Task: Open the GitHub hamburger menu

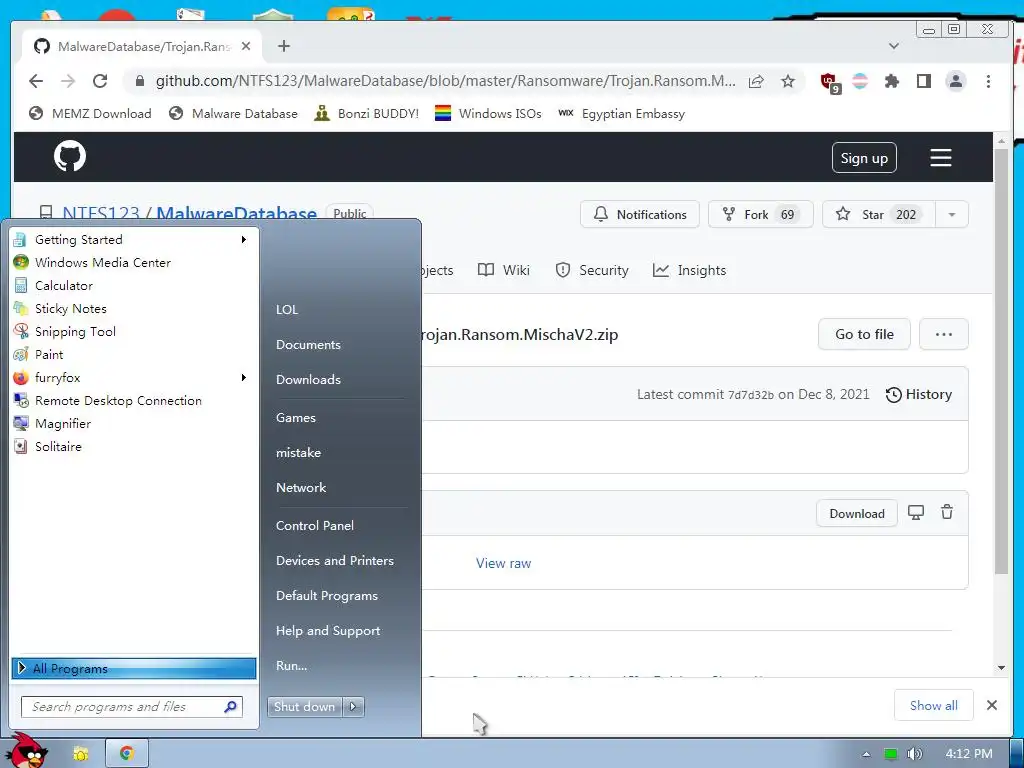Action: coord(940,157)
